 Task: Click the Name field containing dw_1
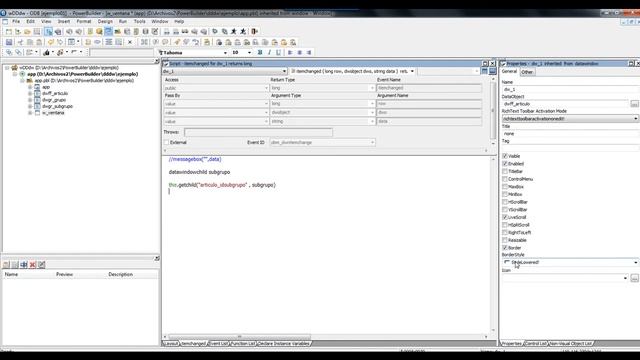point(570,89)
